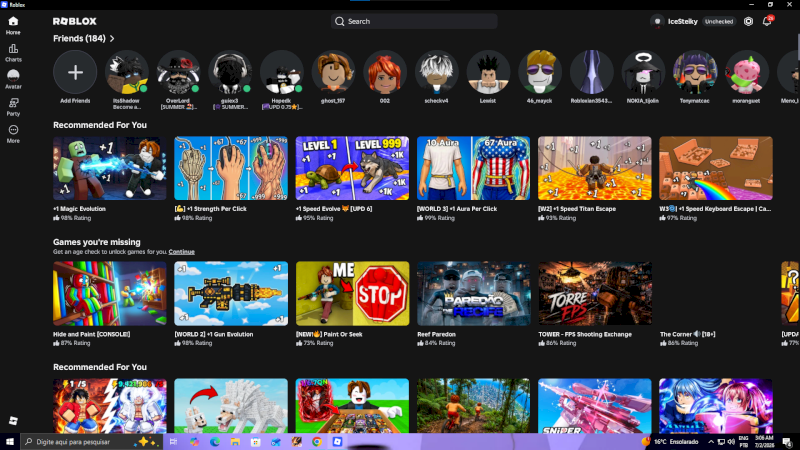Open Hide and Paint [CONSOLE] thumbnail

point(110,293)
